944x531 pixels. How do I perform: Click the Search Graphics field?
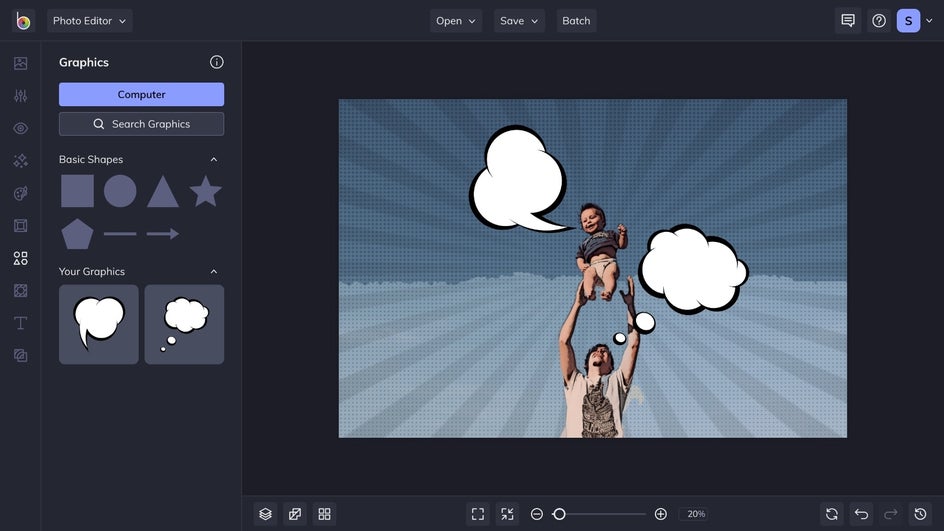tap(141, 124)
